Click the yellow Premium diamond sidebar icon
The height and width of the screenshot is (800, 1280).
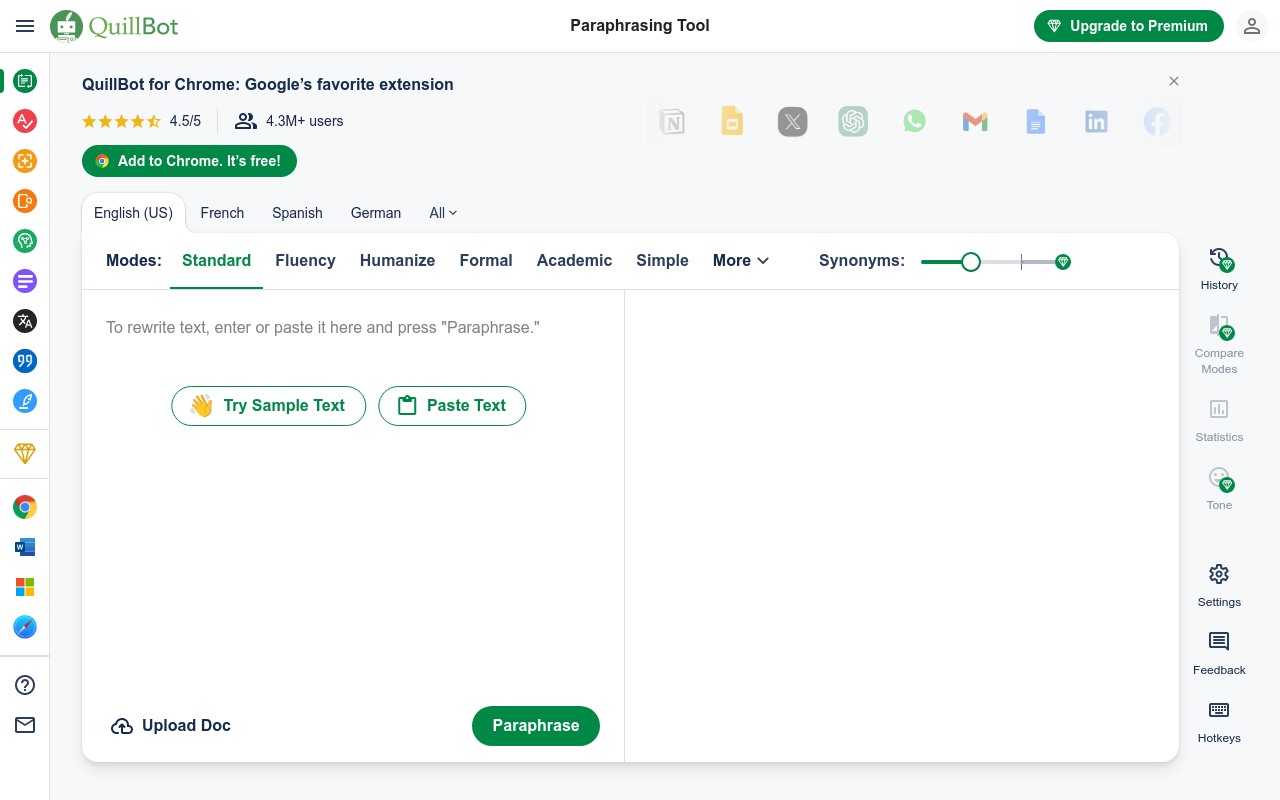coord(25,453)
